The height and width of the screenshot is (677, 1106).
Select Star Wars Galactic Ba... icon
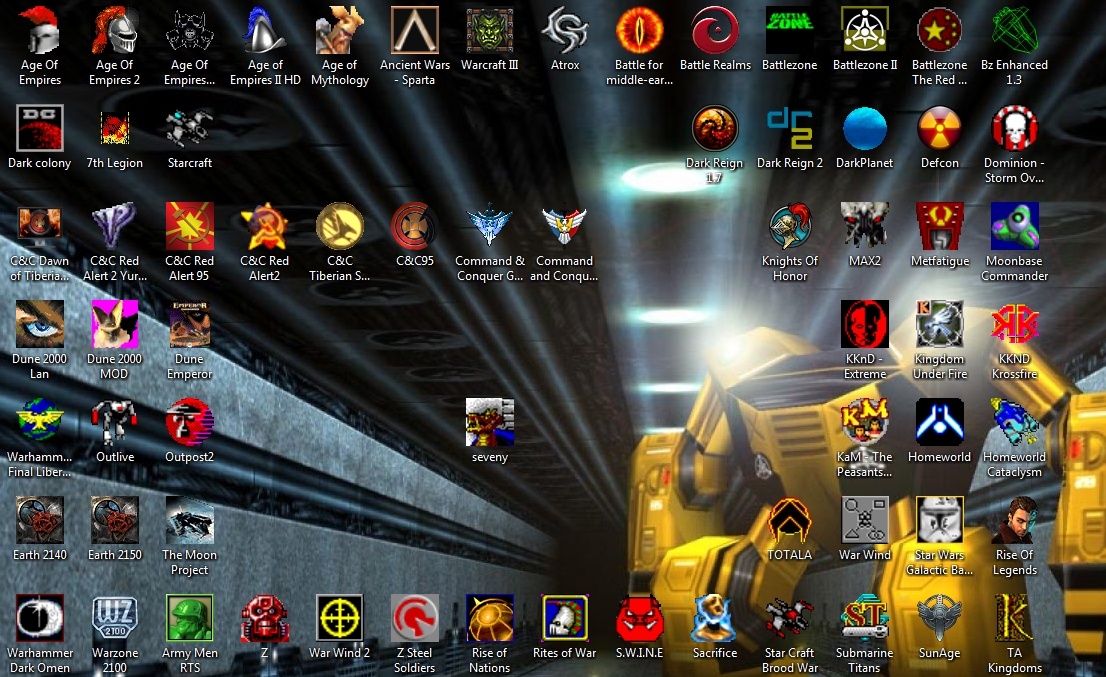(x=940, y=520)
